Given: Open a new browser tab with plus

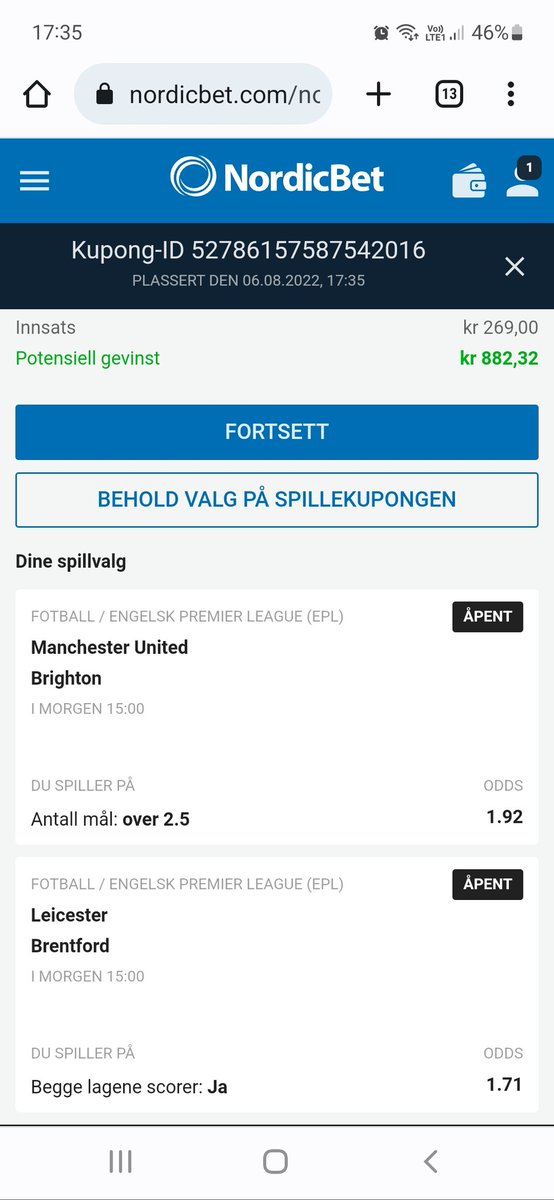Looking at the screenshot, I should point(378,95).
